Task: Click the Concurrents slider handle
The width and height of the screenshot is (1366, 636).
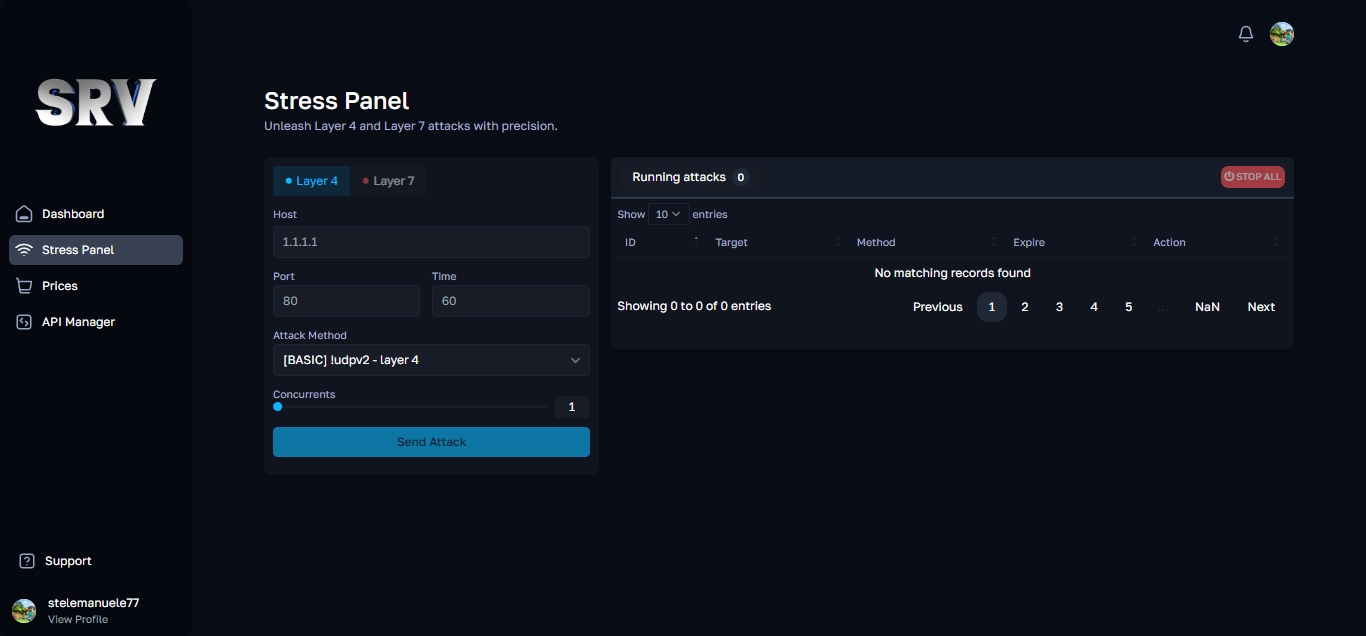Action: (x=278, y=407)
